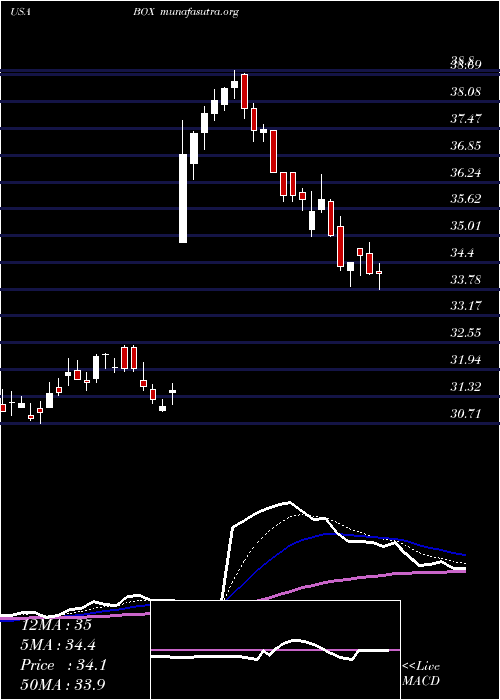This screenshot has width=500, height=700.
Task: Click the 34.4 price axis label
Action: coord(462,253)
